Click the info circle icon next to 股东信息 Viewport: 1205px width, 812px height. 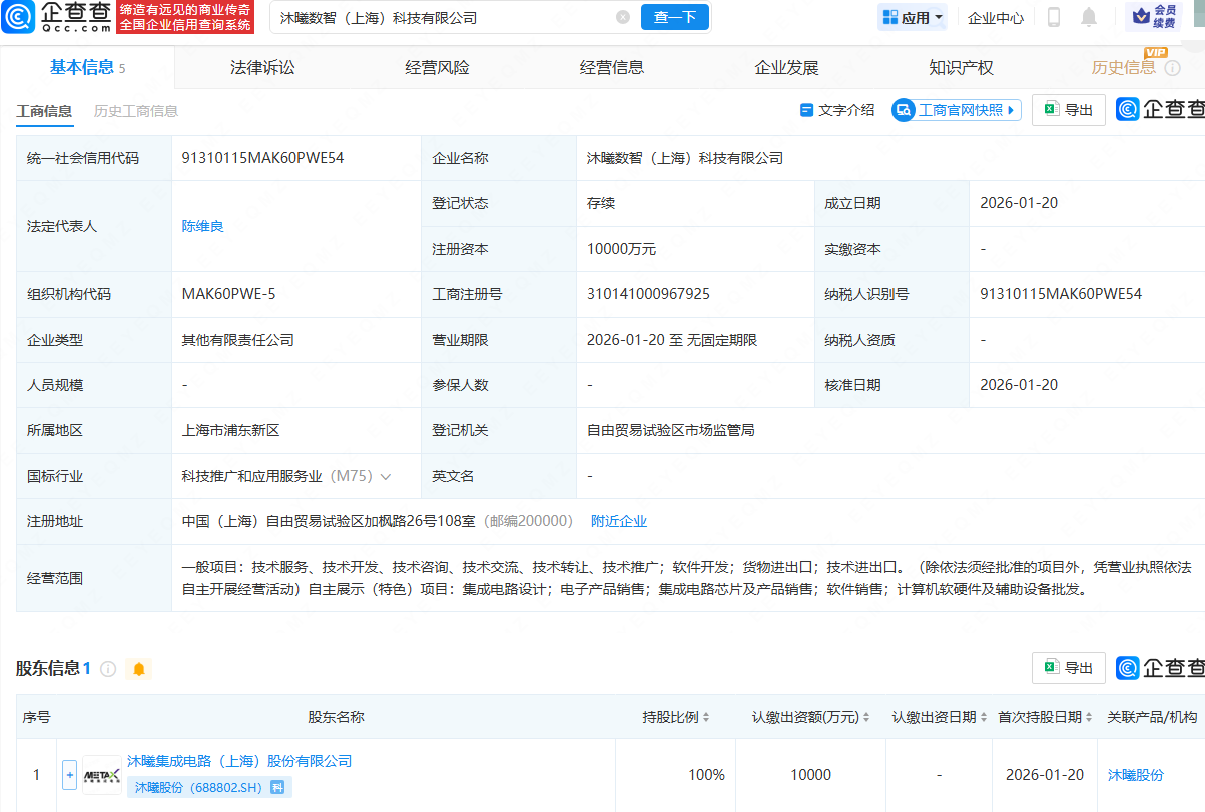point(110,668)
